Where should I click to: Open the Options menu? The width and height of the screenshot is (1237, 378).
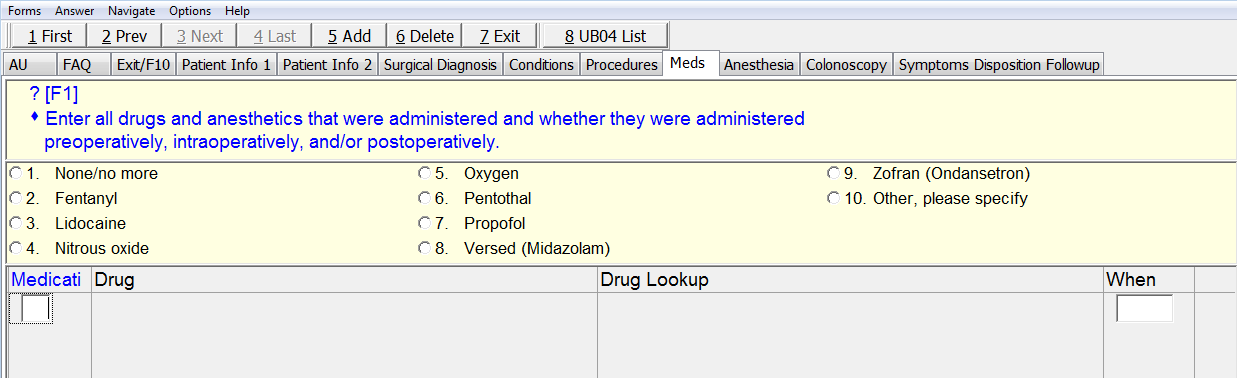tap(190, 11)
